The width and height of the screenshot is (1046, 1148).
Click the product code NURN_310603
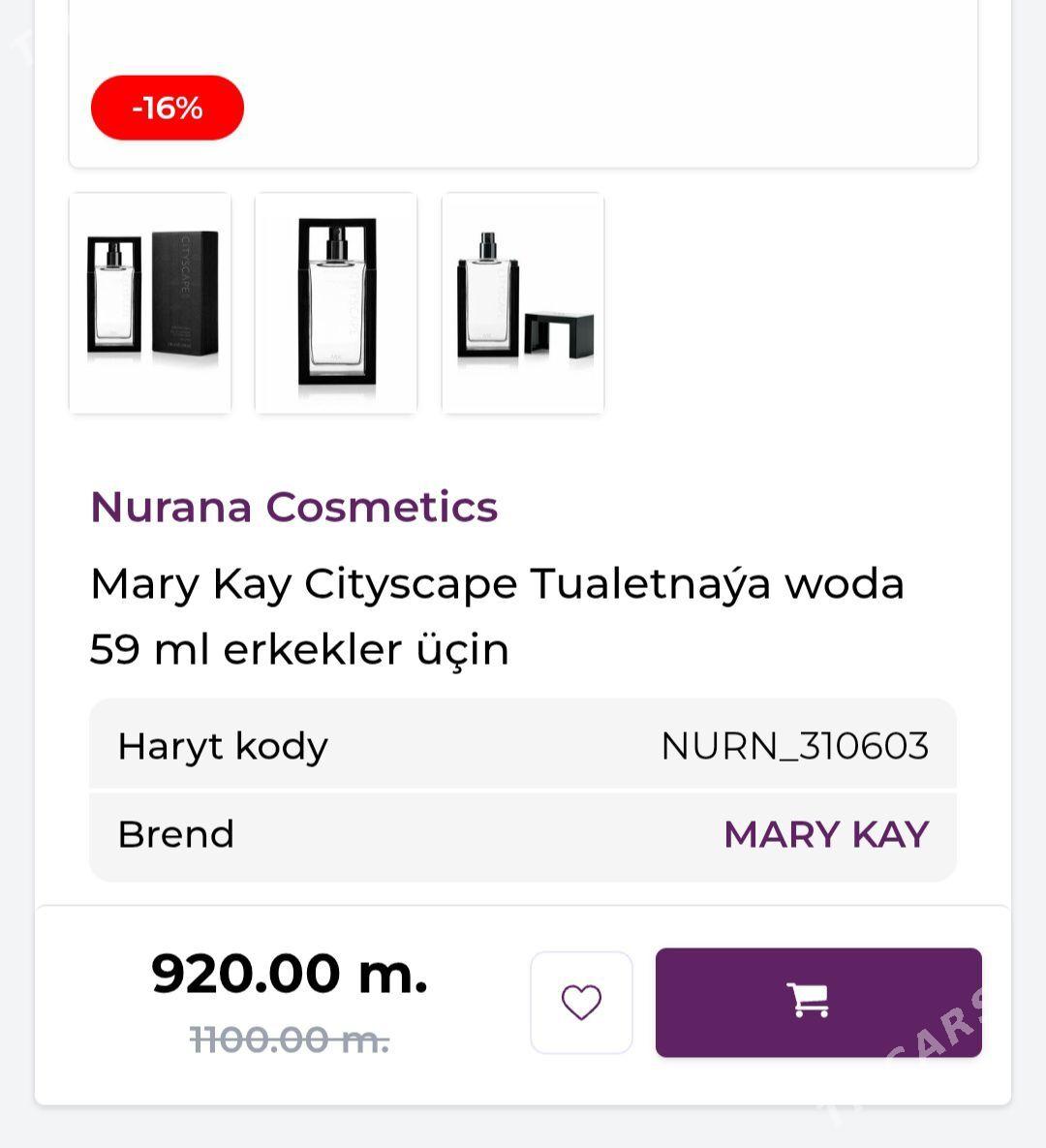point(794,746)
